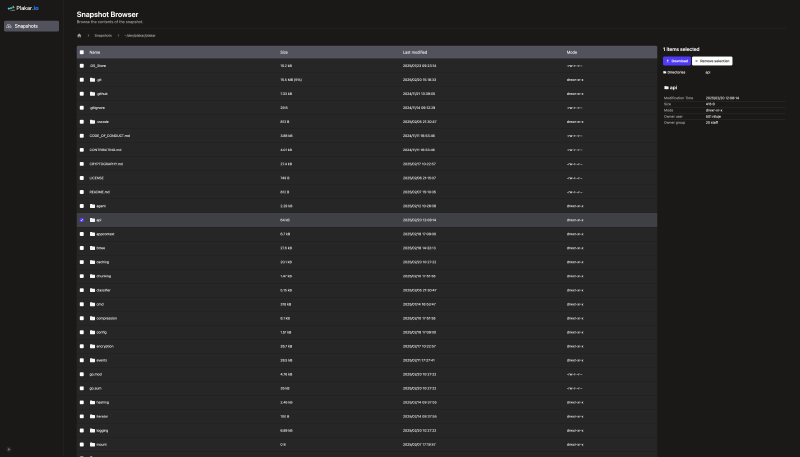Open the cmd folder icon
This screenshot has width=800, height=457.
pyautogui.click(x=92, y=304)
